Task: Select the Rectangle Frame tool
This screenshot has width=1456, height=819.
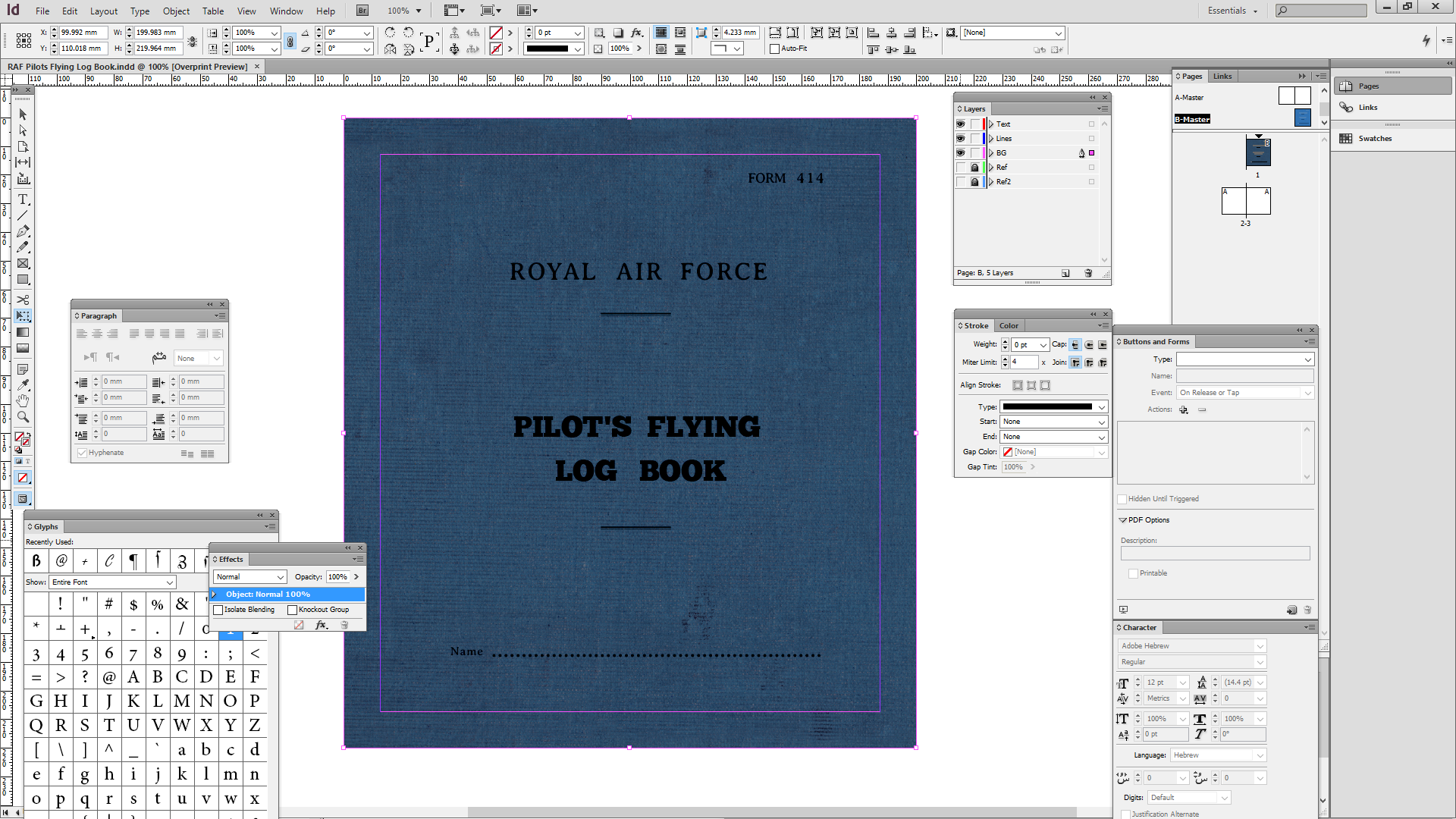Action: (23, 264)
